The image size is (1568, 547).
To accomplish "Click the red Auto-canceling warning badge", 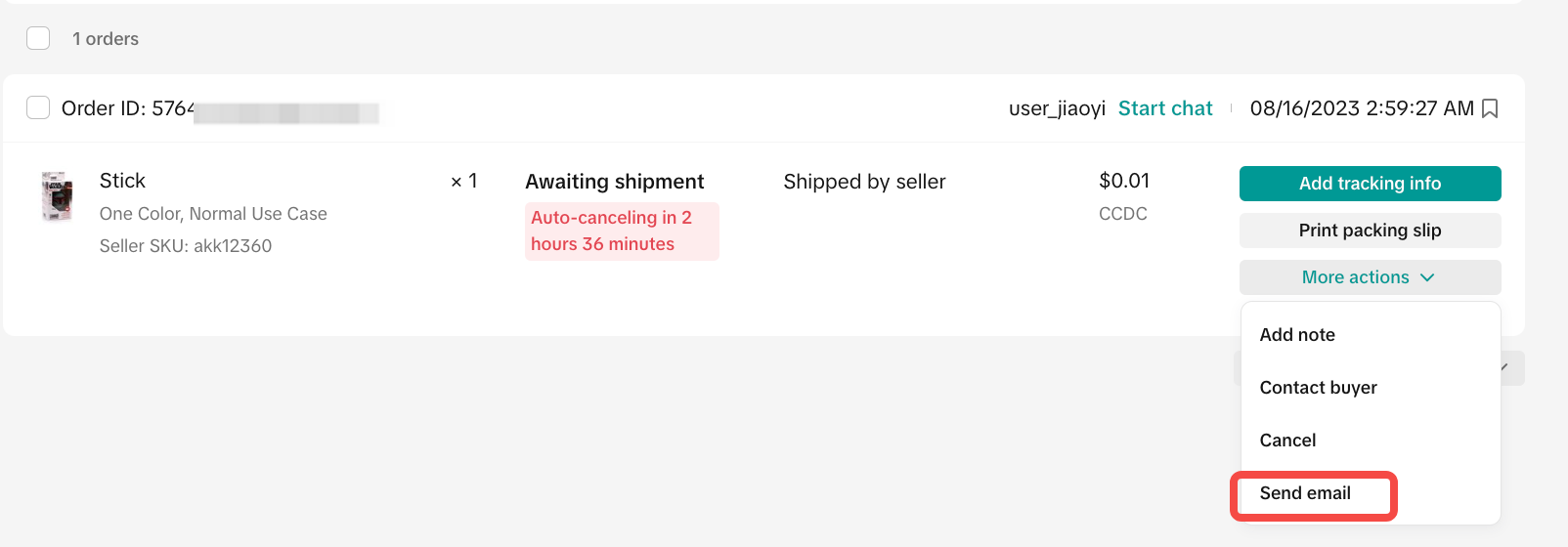I will pyautogui.click(x=621, y=231).
